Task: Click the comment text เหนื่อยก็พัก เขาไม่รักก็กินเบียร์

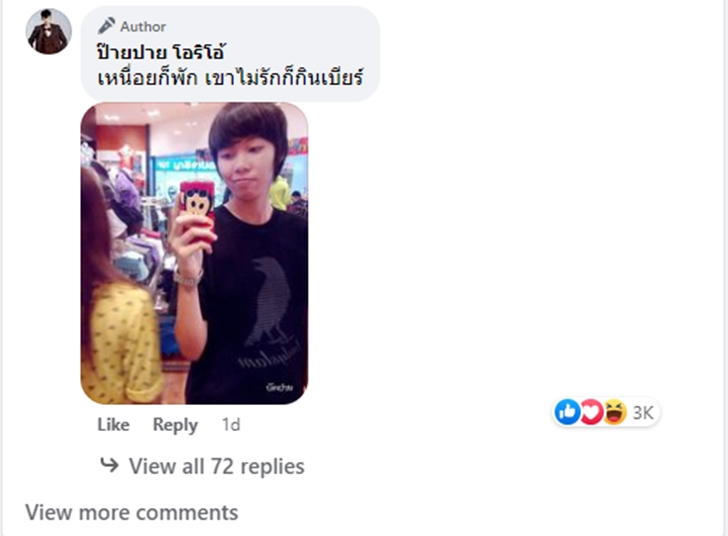Action: click(x=230, y=77)
